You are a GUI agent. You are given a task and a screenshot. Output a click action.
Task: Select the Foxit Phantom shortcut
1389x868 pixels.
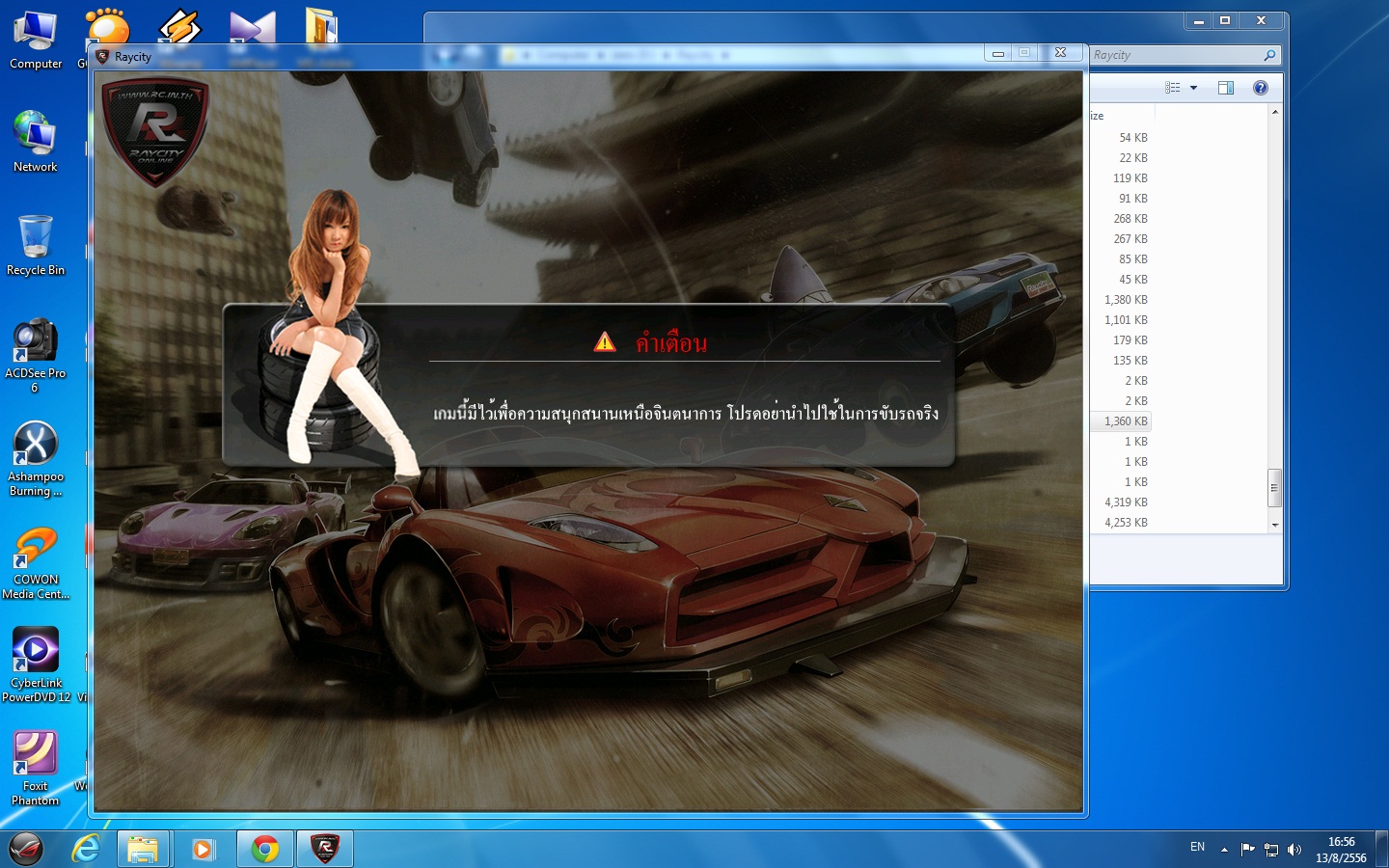point(36,769)
